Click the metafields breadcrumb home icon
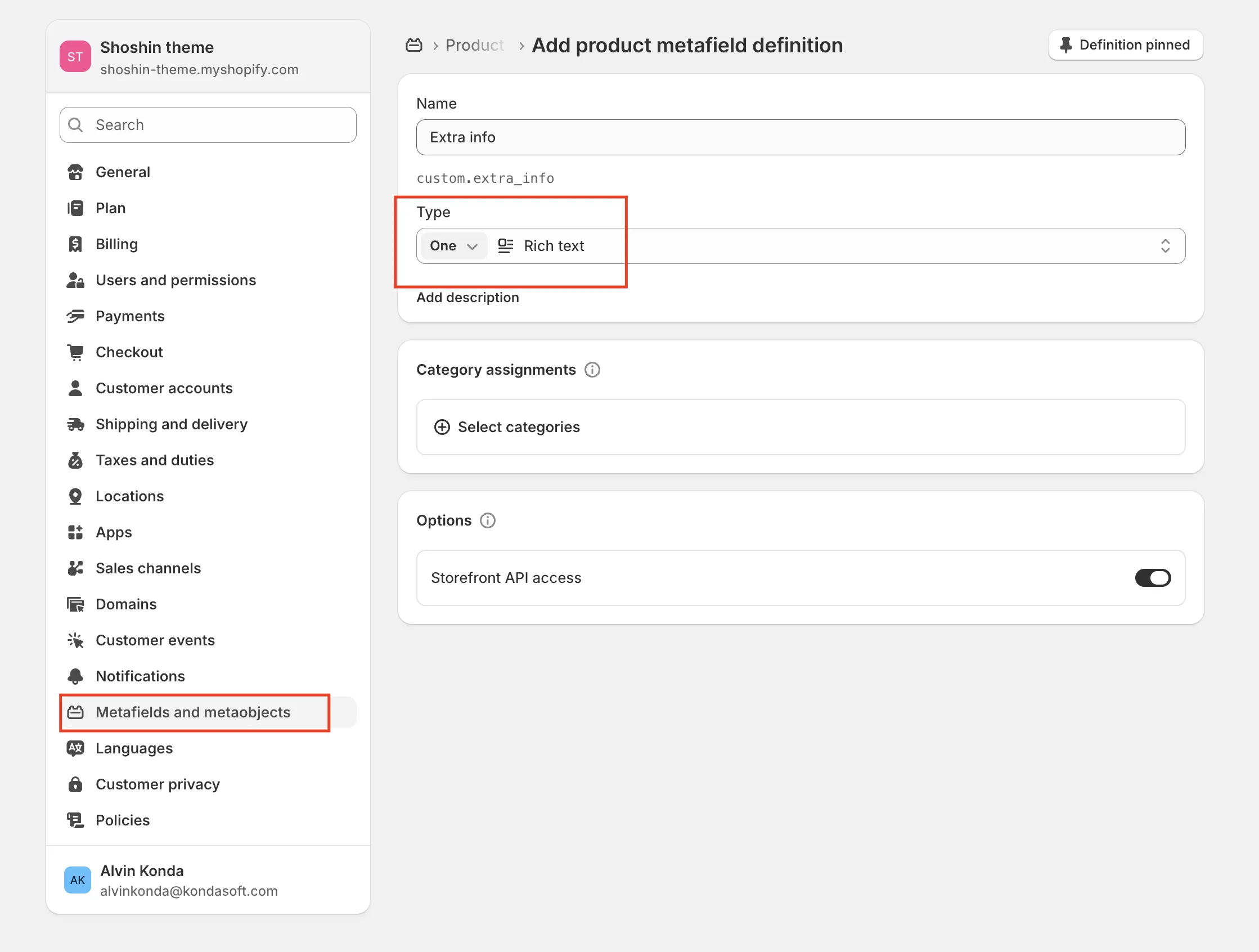The image size is (1259, 952). pyautogui.click(x=414, y=45)
